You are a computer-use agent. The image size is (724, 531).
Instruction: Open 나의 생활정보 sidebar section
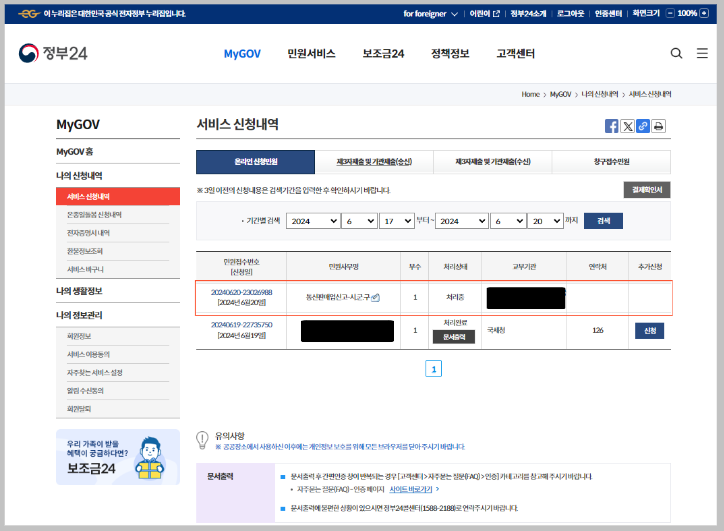79,291
